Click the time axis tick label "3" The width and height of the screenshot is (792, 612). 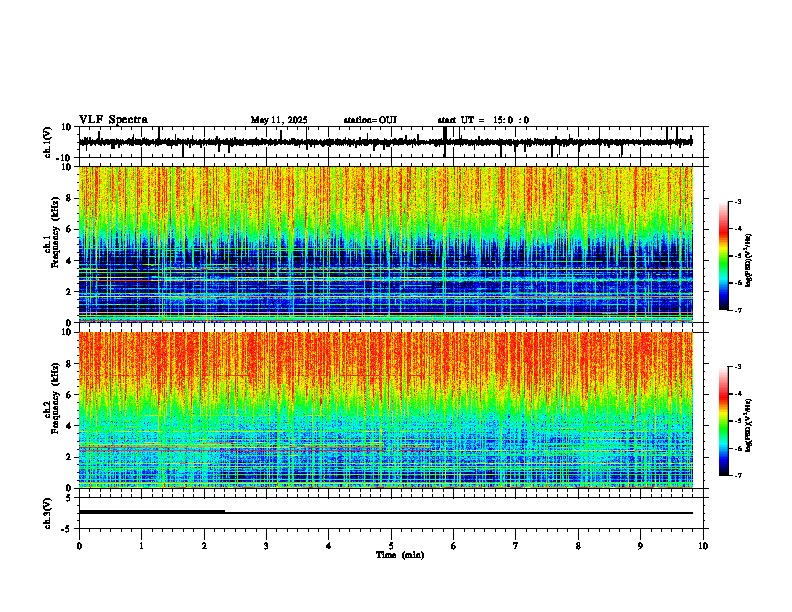coord(266,546)
